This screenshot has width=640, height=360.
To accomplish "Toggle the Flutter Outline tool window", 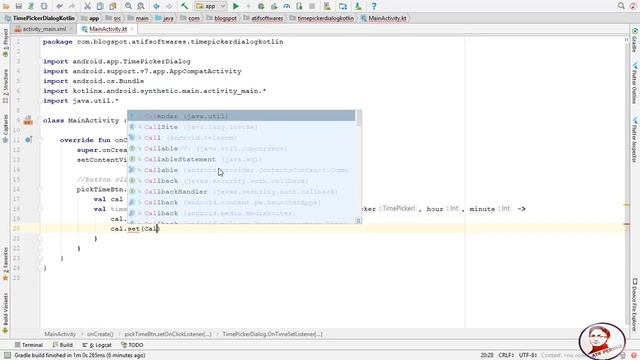I will click(635, 83).
